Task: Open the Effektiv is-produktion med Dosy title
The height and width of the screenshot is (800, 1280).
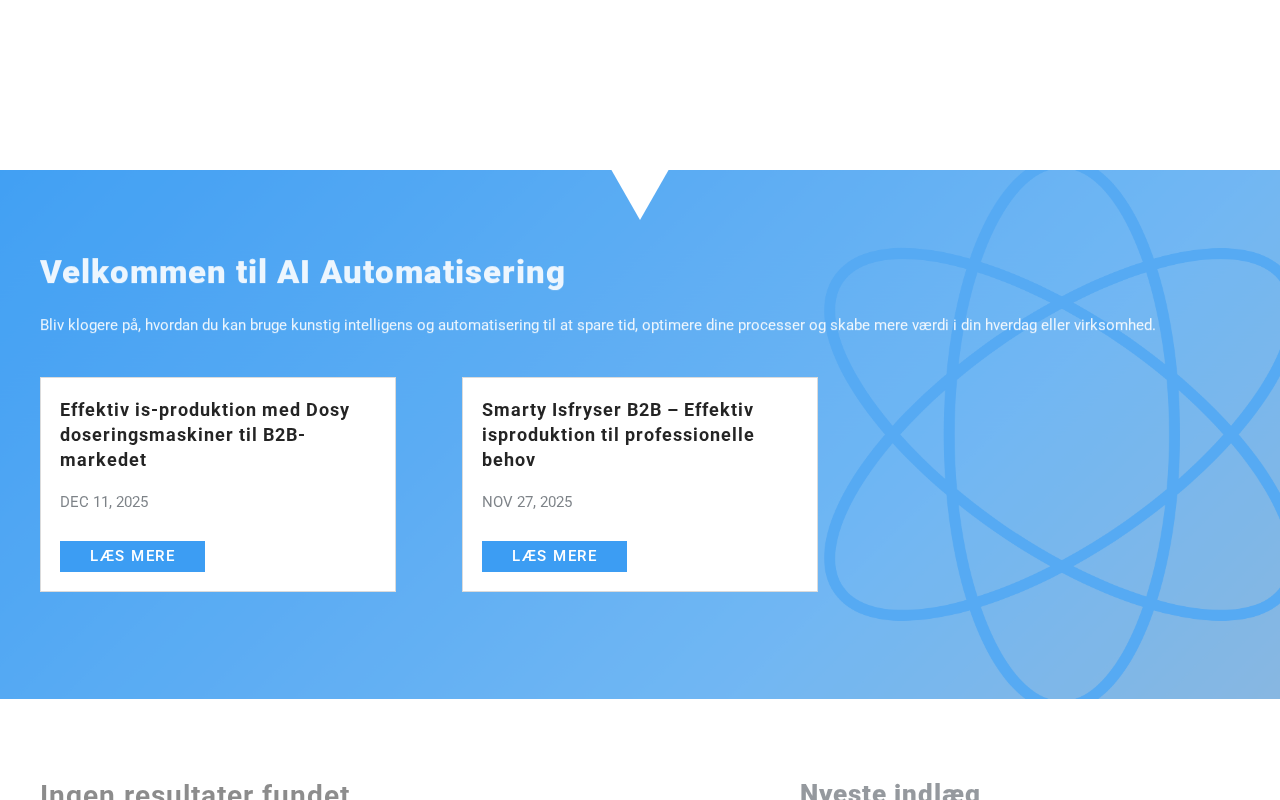Action: pyautogui.click(x=205, y=435)
